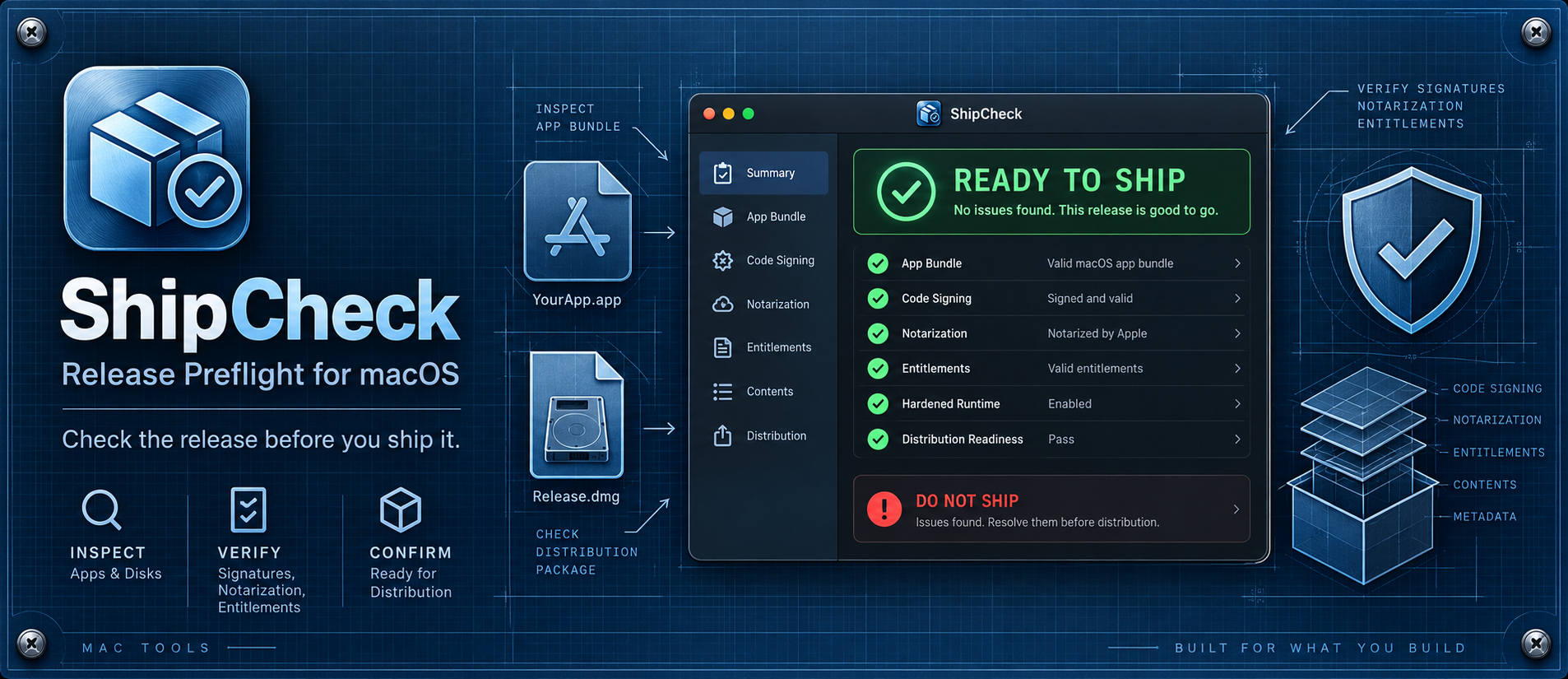1568x679 pixels.
Task: Click the Release.dmg disk image icon
Action: point(577,415)
